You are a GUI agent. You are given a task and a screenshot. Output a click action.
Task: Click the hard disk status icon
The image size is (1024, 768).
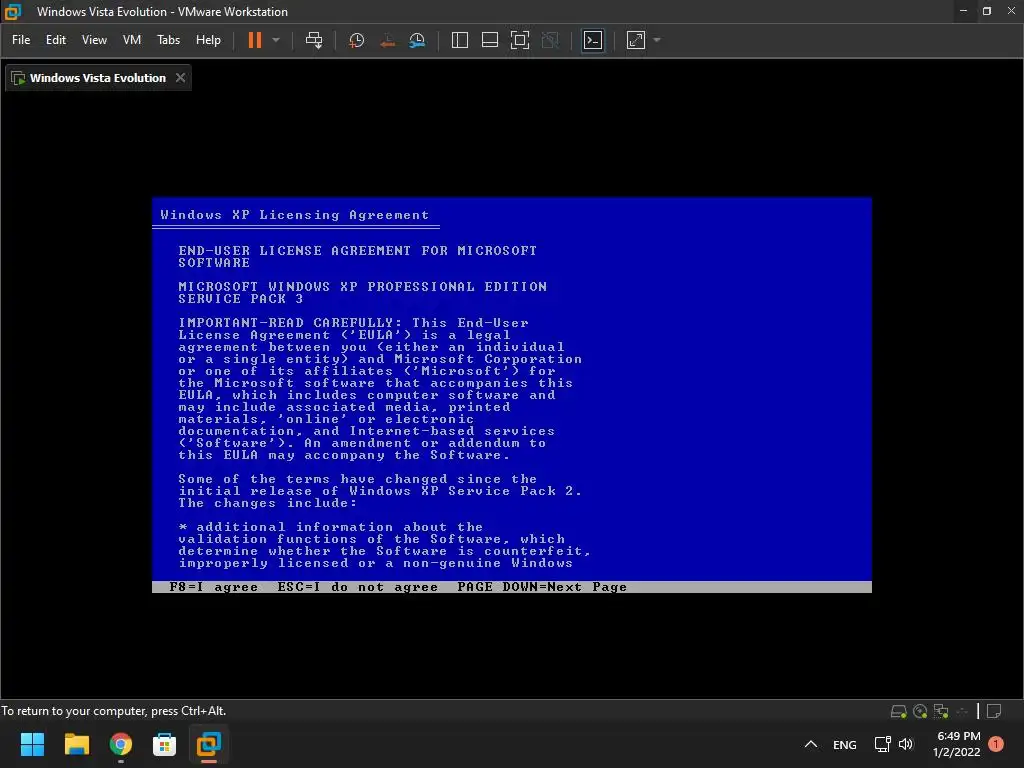[x=899, y=711]
